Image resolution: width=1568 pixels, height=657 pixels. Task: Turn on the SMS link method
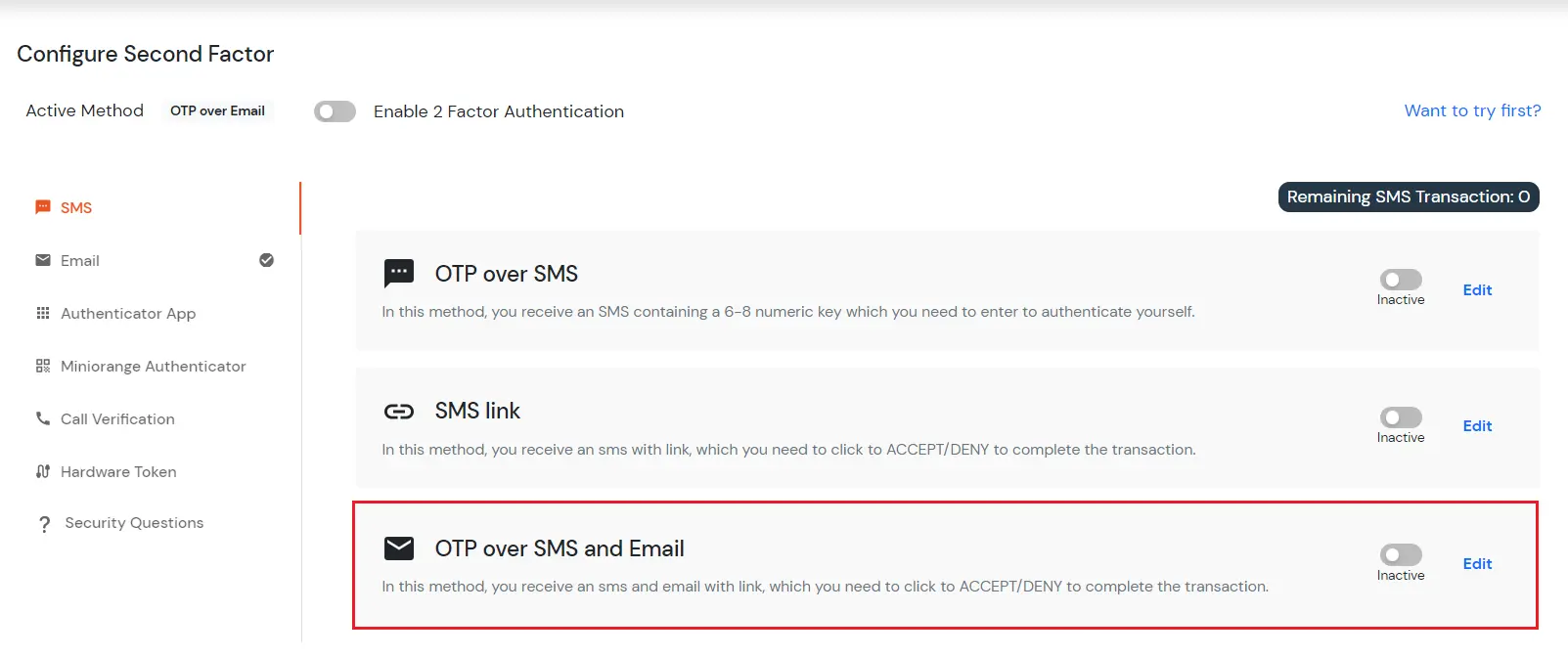coord(1401,416)
